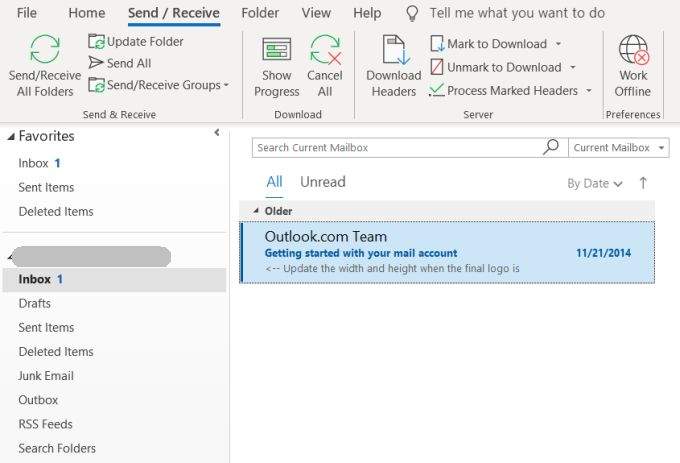Switch to the View tab
This screenshot has width=680, height=463.
316,13
